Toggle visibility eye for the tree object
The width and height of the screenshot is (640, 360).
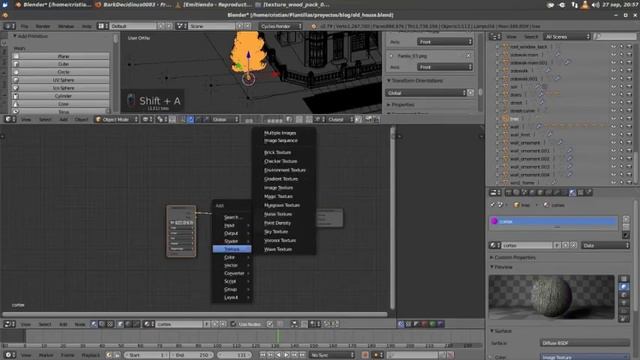pos(613,119)
